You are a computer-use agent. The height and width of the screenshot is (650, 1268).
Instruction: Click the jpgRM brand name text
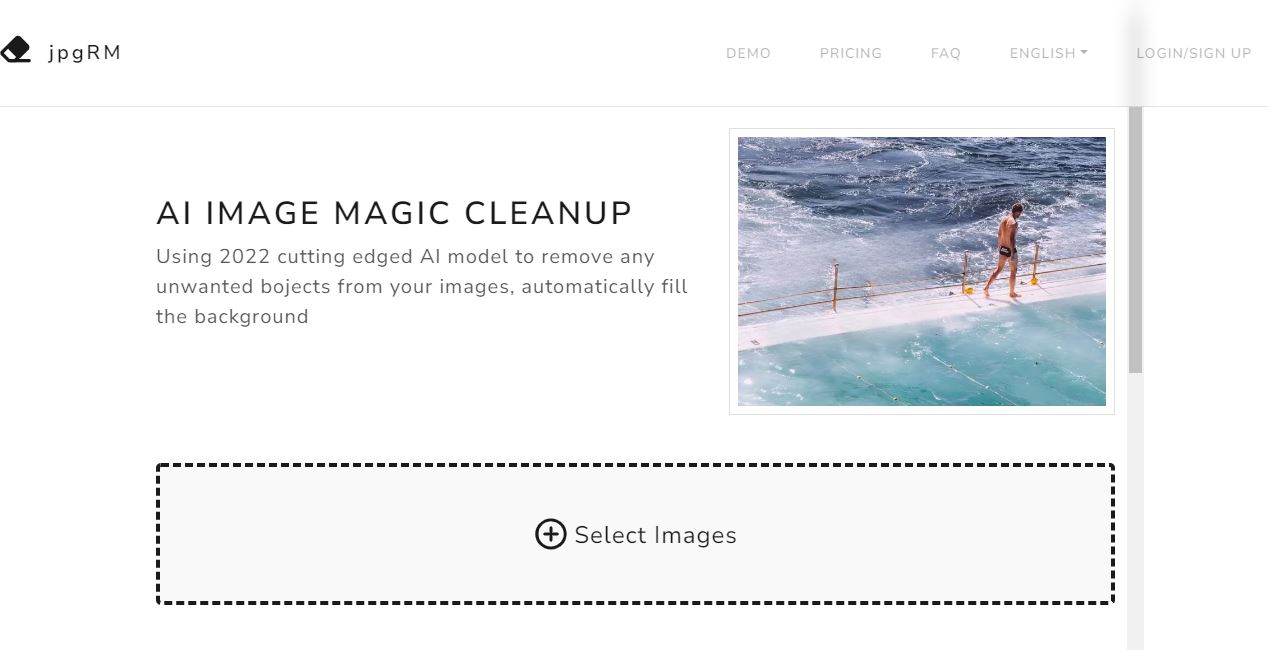pyautogui.click(x=84, y=52)
